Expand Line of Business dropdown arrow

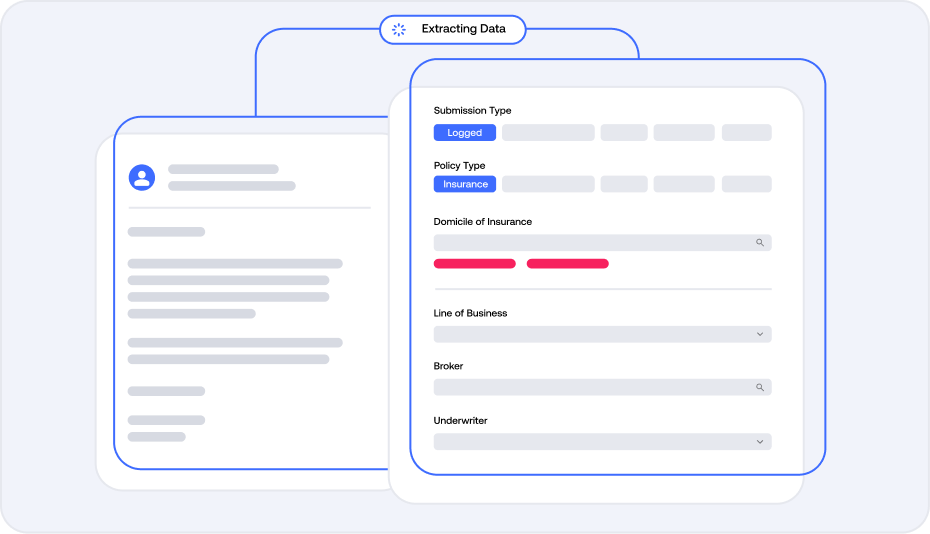pos(759,334)
